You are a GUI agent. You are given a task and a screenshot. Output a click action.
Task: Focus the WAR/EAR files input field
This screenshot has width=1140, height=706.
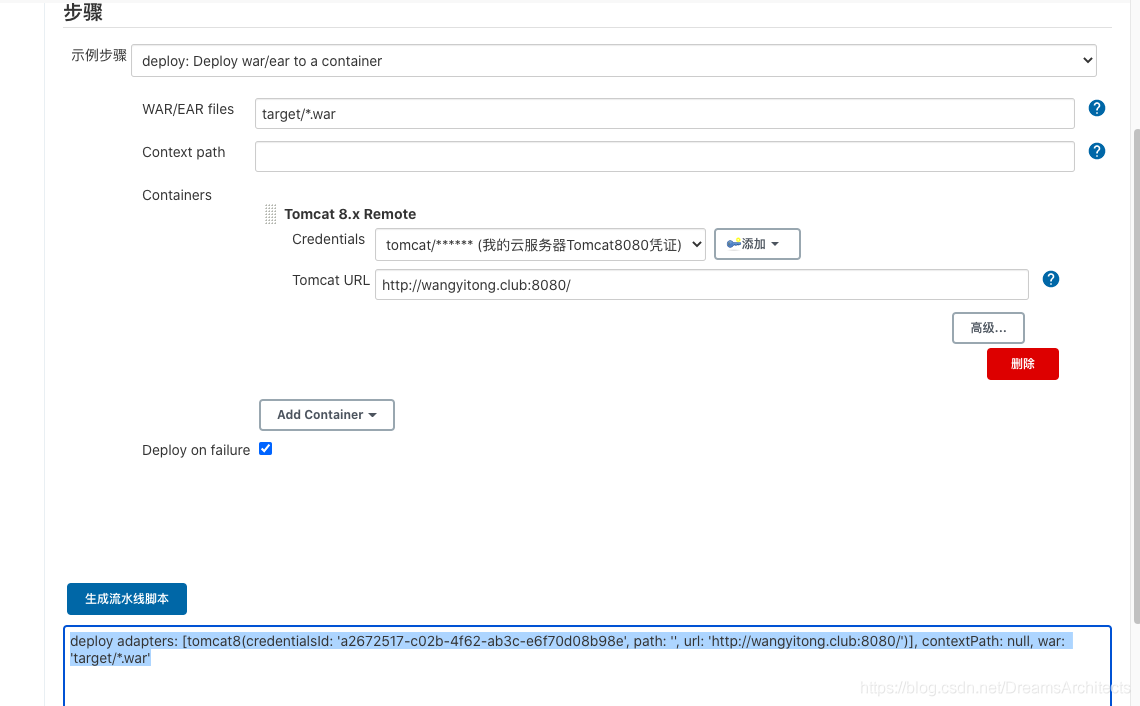(x=664, y=114)
